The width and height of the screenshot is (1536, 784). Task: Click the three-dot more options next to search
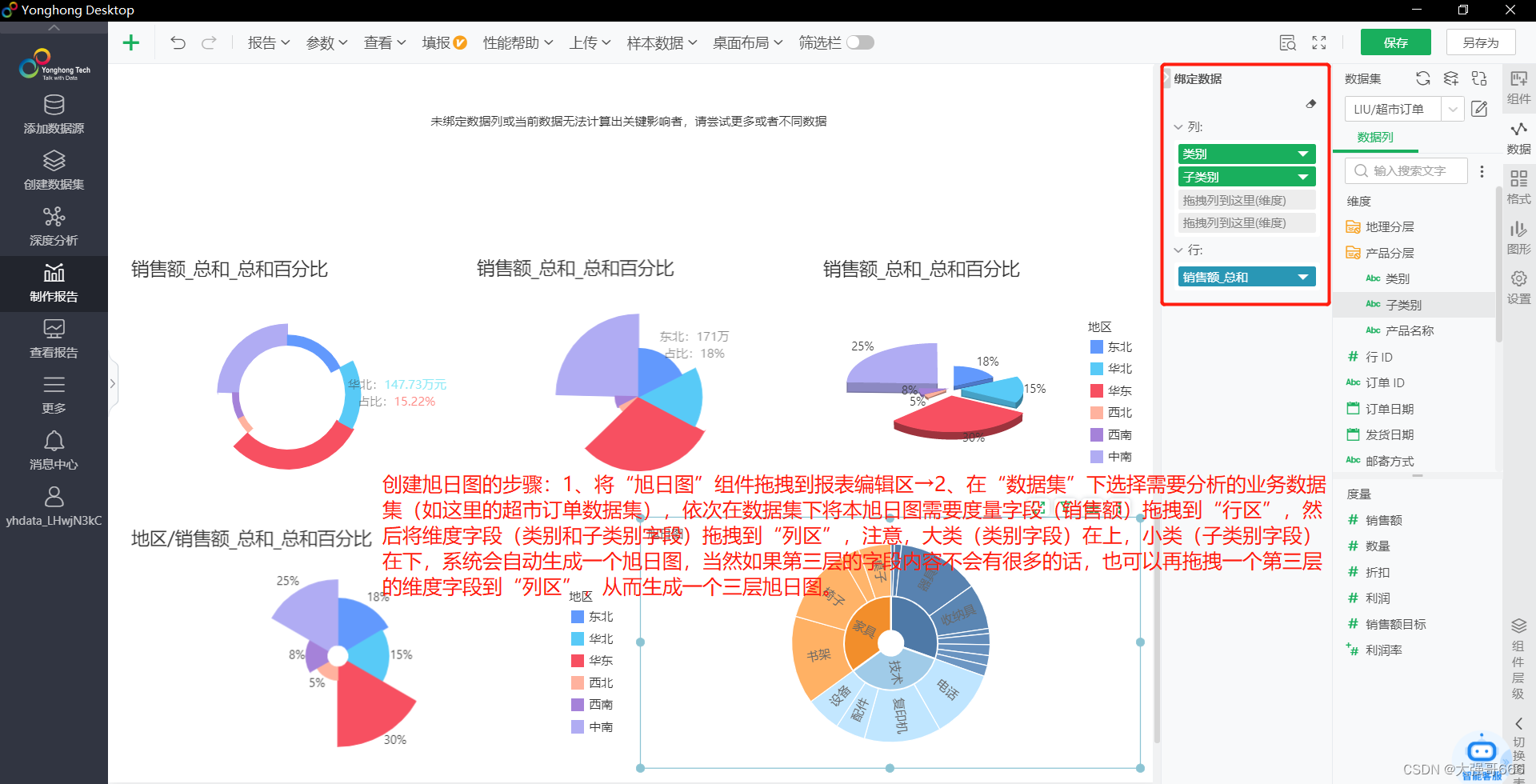tap(1482, 171)
